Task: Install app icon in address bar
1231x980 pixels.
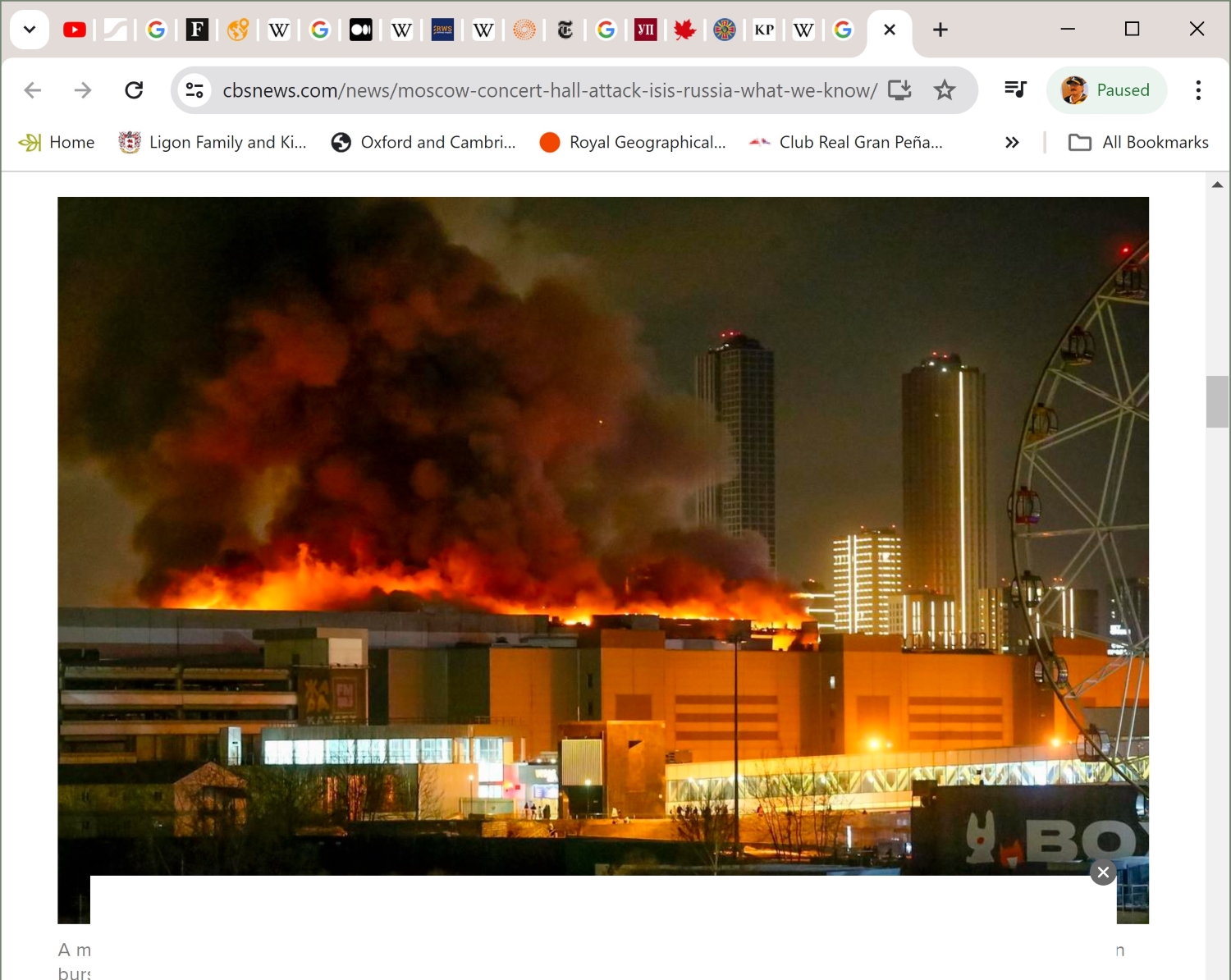Action: tap(899, 90)
